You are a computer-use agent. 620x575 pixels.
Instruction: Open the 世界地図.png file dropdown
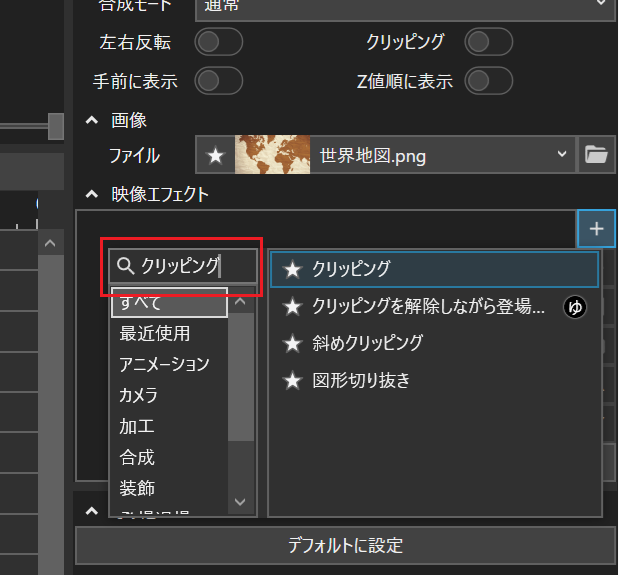[558, 155]
